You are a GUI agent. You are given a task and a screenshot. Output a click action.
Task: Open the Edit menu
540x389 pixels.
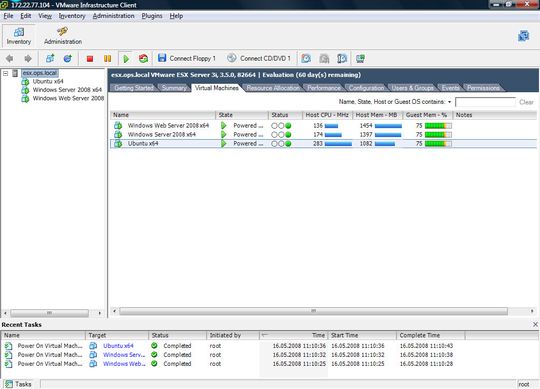point(25,16)
